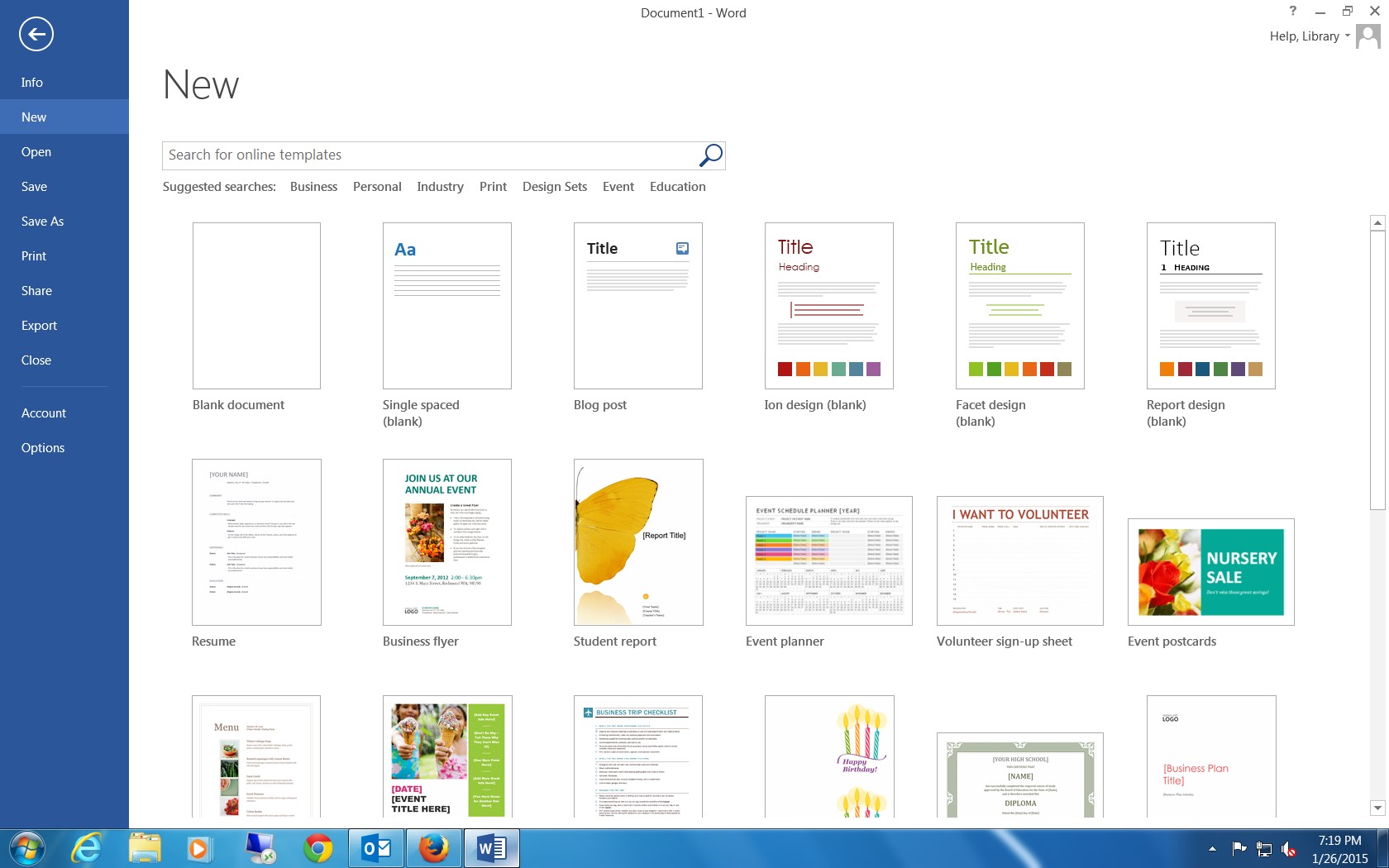Open Remote Desktop icon on the taskbar
Screen dimensions: 1389x868
(260, 848)
